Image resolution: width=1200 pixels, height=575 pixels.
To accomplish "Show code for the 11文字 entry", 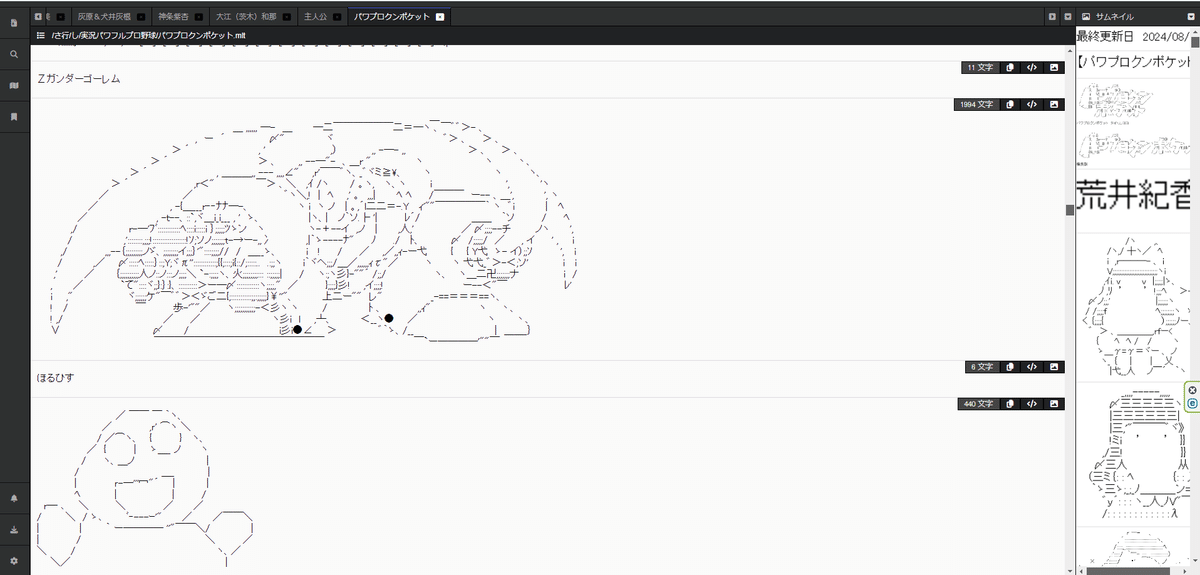I will coord(1032,67).
